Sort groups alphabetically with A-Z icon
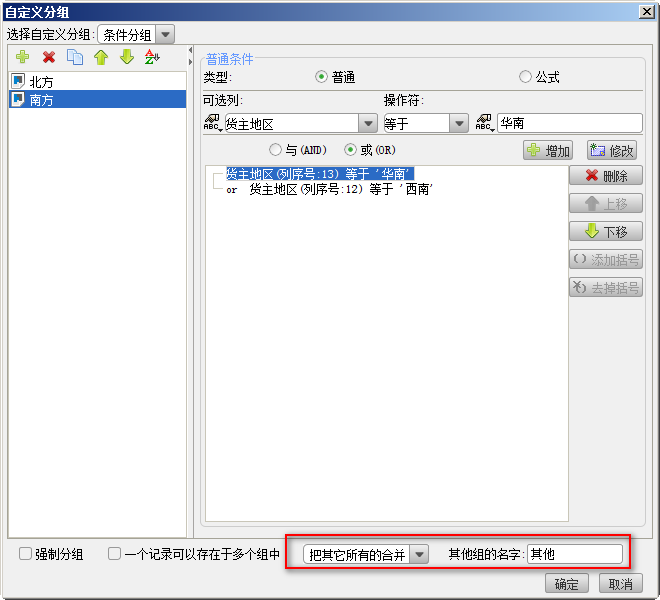Image resolution: width=660 pixels, height=600 pixels. [x=152, y=57]
